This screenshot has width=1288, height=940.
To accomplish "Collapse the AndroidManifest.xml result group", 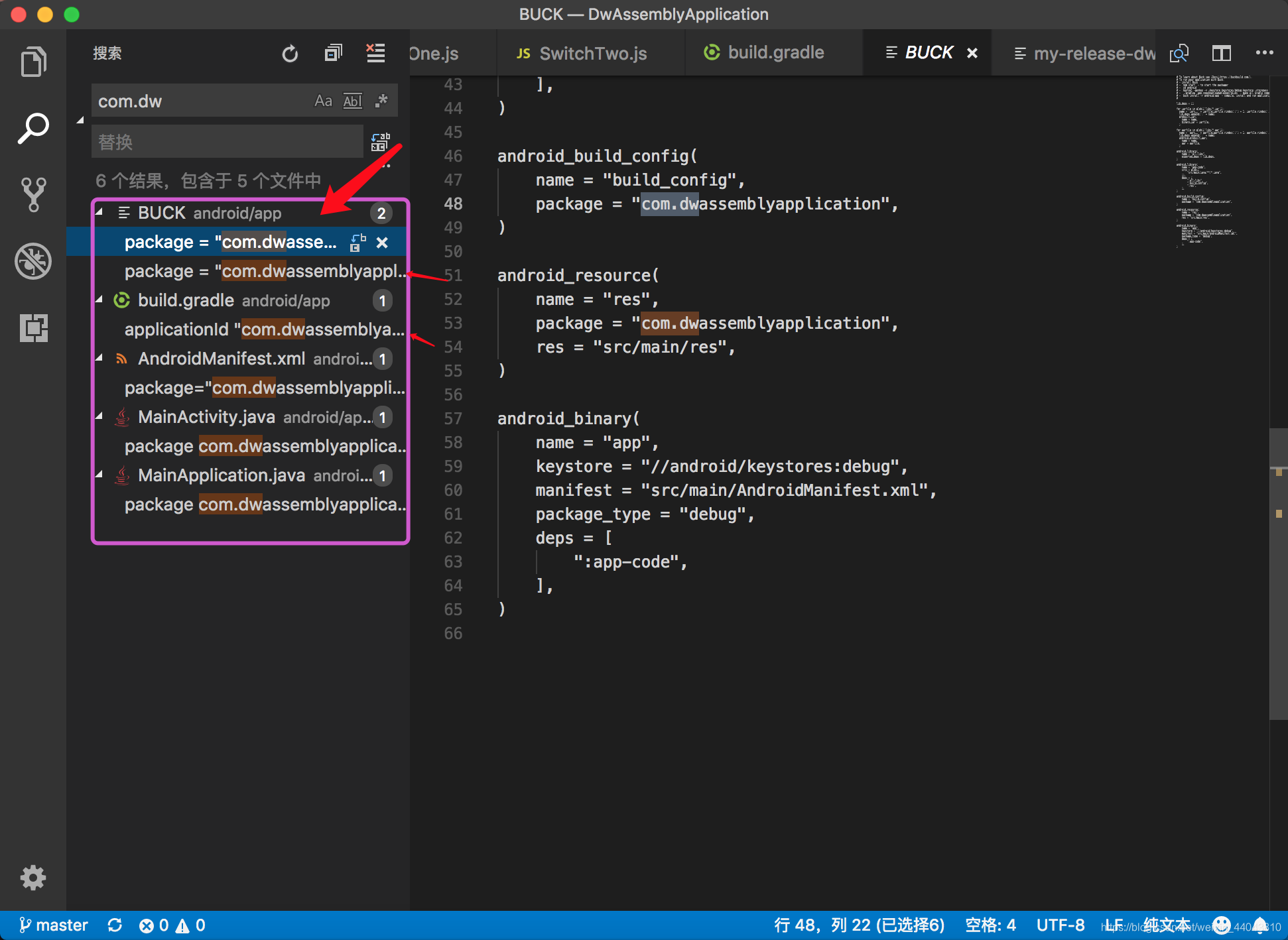I will (99, 358).
